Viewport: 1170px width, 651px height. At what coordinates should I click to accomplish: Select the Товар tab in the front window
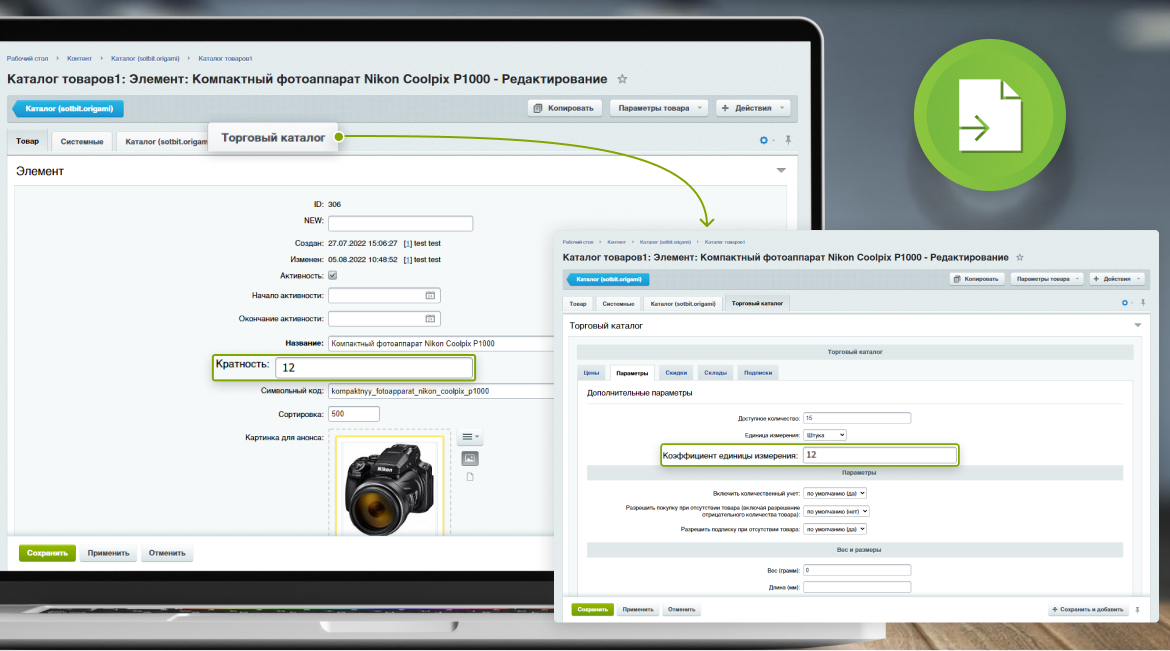tap(578, 304)
